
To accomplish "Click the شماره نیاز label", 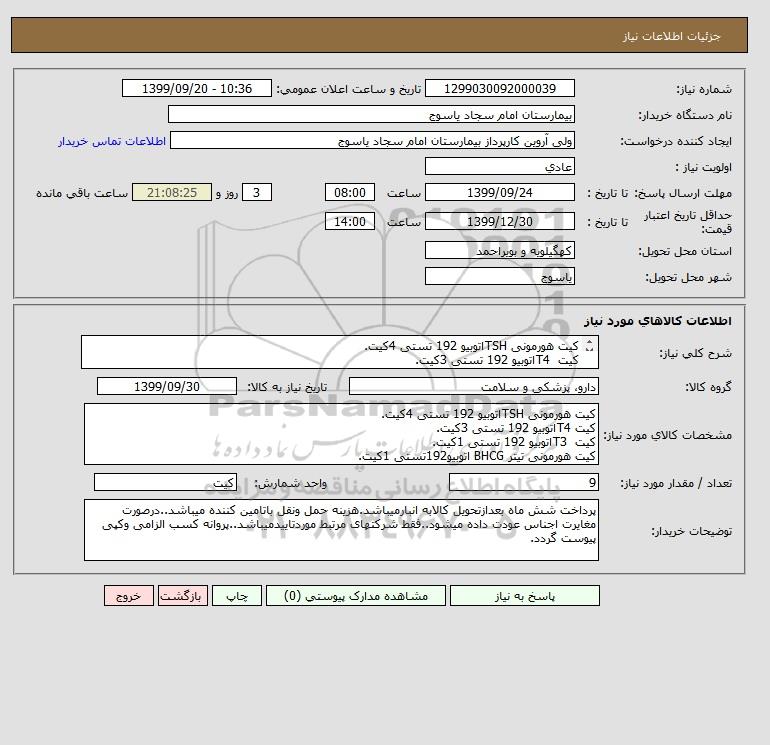I will pos(704,89).
